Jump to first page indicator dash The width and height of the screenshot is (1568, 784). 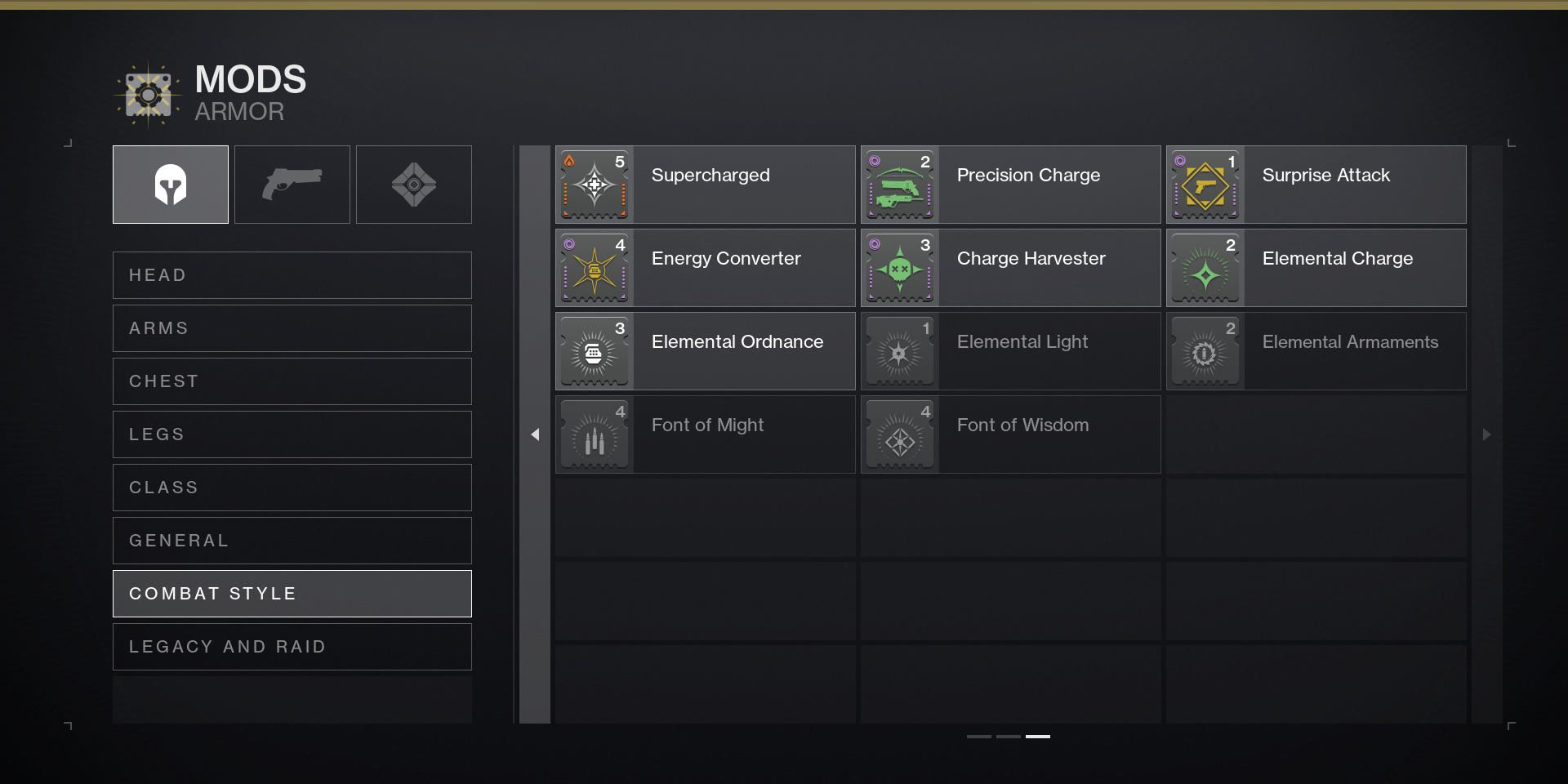pyautogui.click(x=979, y=737)
